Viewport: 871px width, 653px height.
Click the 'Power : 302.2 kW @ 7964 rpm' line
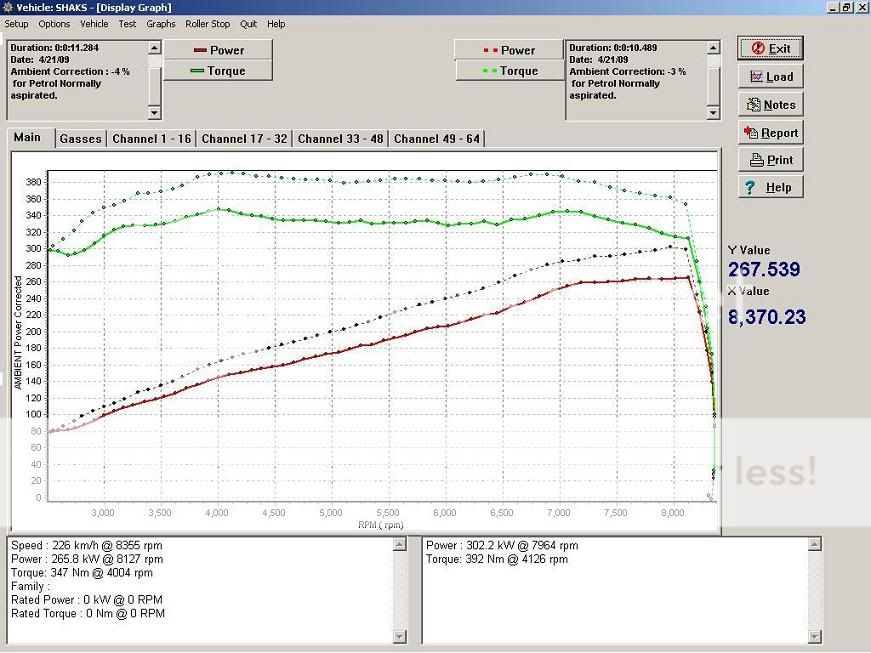click(x=502, y=545)
